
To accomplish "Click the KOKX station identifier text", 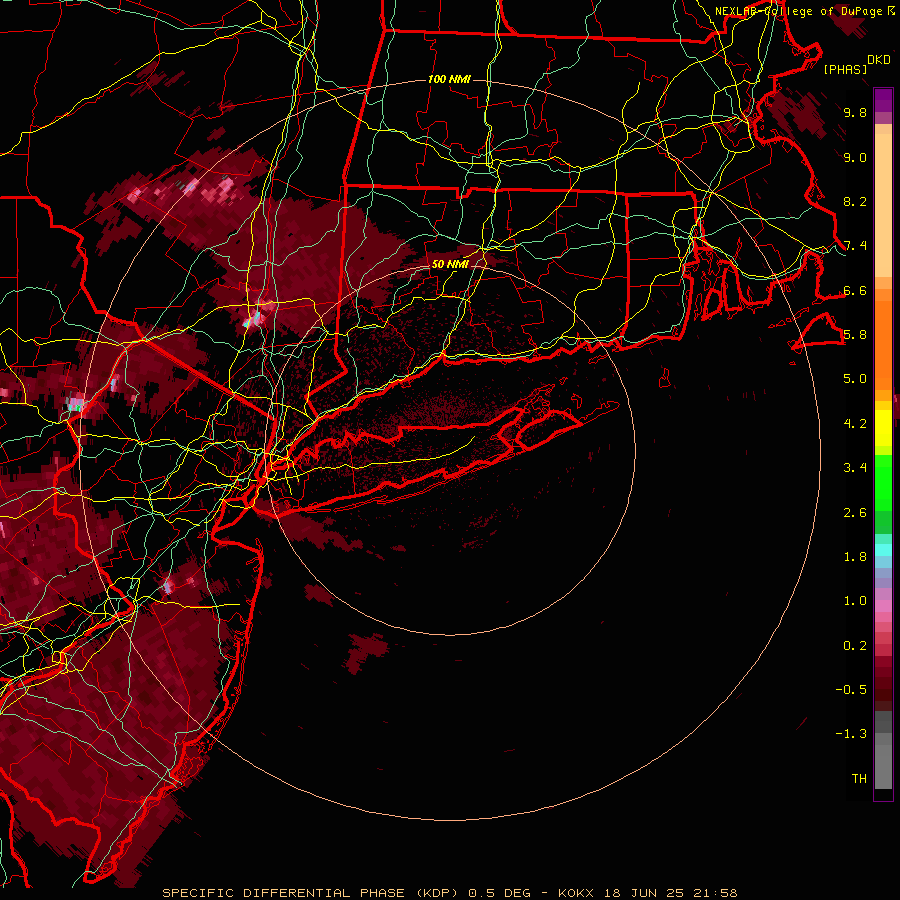I will (x=577, y=893).
